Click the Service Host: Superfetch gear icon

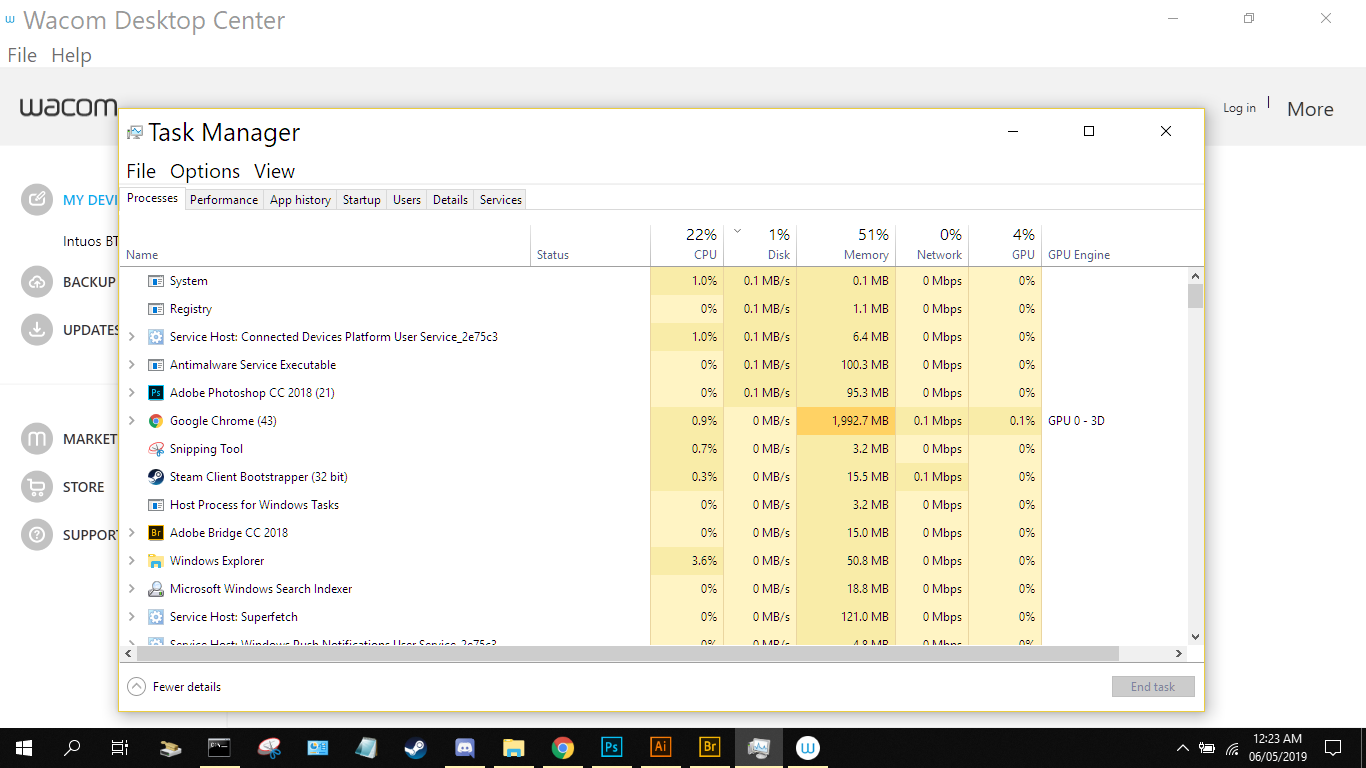point(155,617)
